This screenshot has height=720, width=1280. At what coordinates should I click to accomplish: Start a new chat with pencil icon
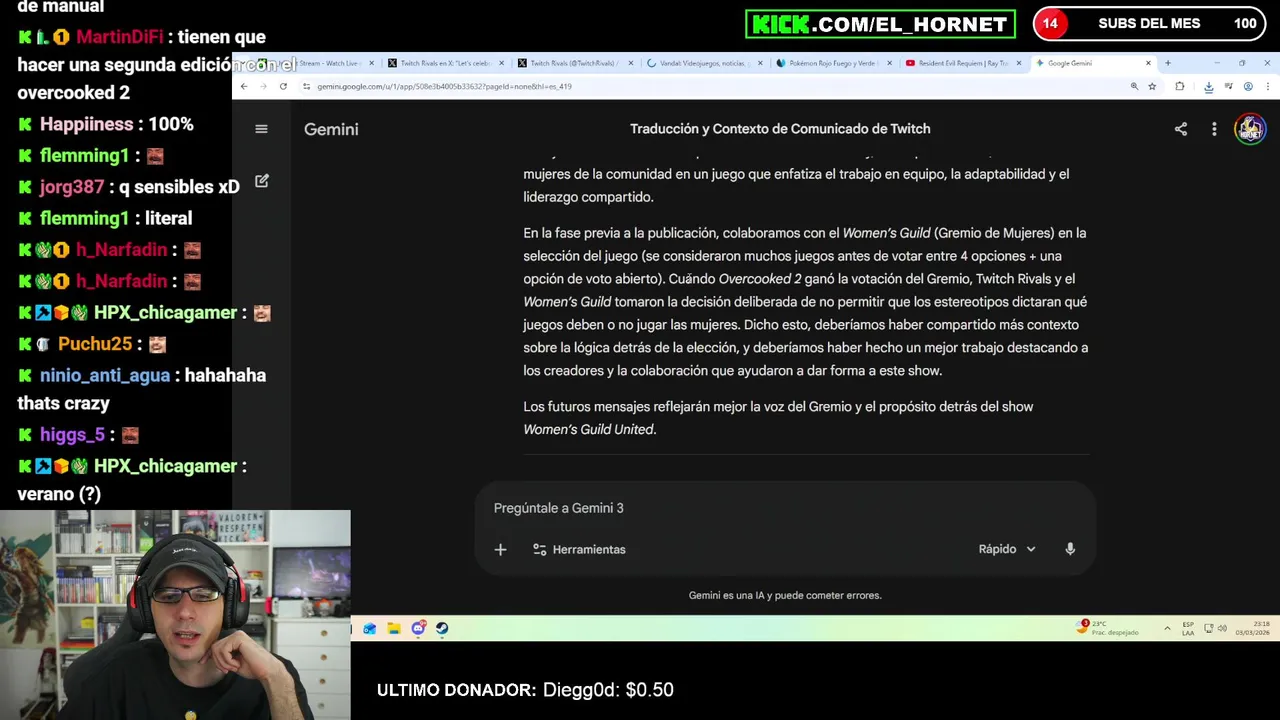[261, 181]
